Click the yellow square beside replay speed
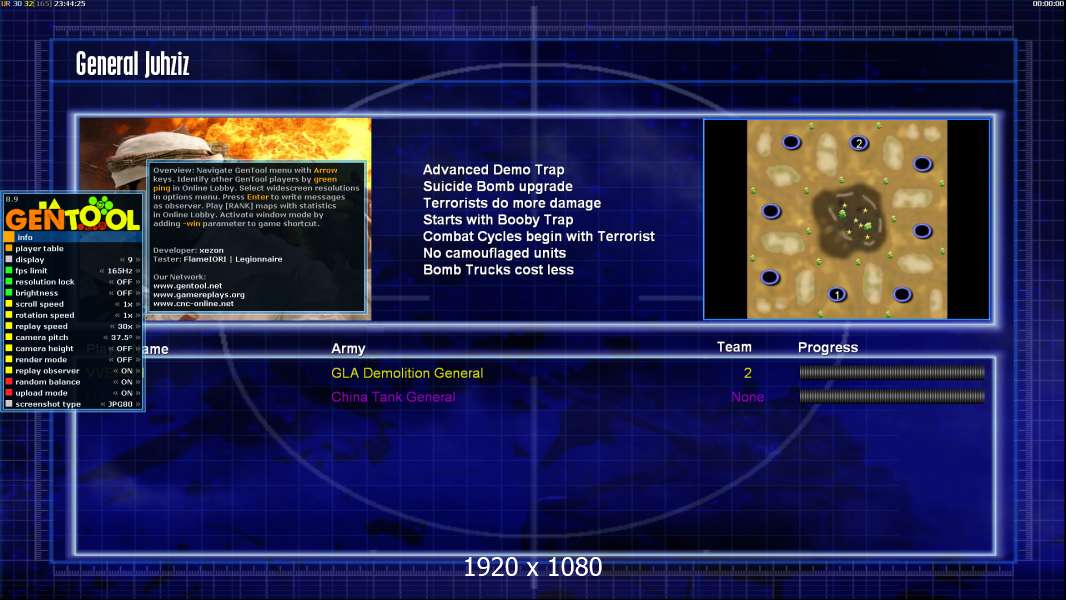The image size is (1066, 600). (x=9, y=326)
